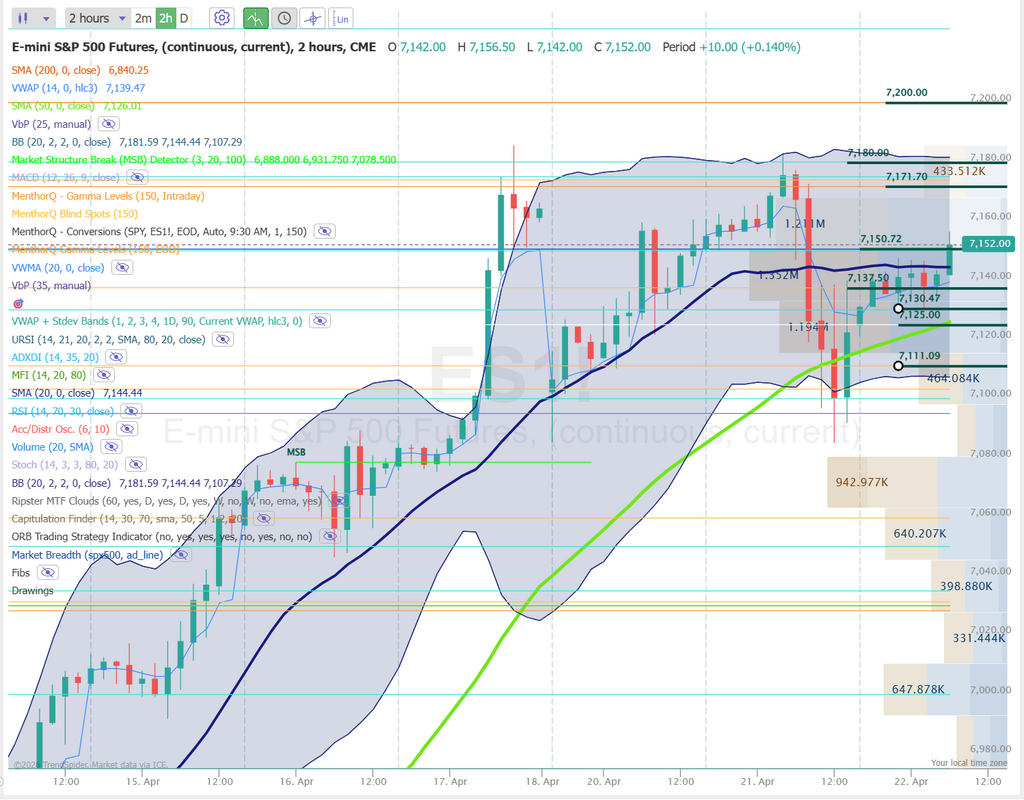The height and width of the screenshot is (800, 1024).
Task: Click the red target icon under VbP
Action: pyautogui.click(x=18, y=303)
